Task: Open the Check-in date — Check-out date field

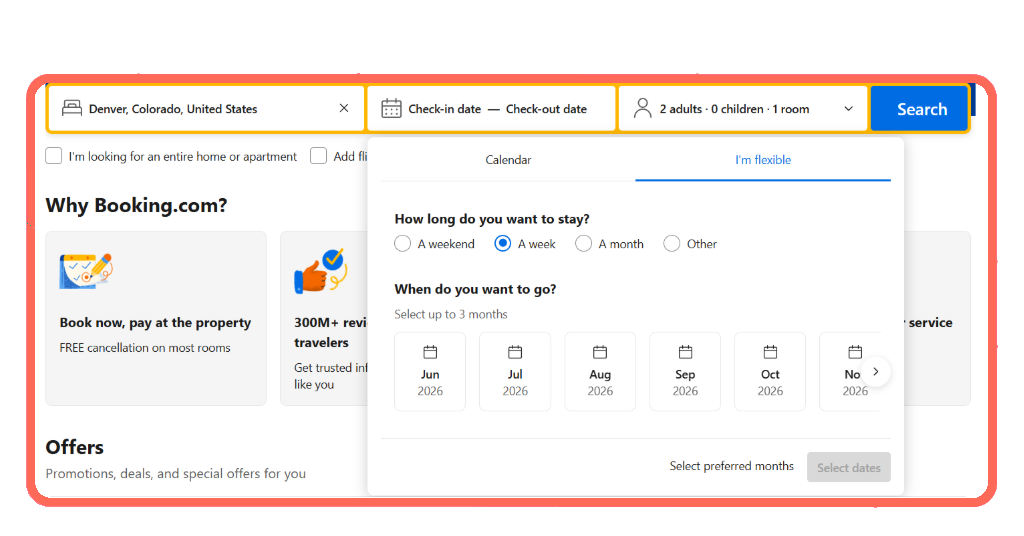Action: click(492, 108)
